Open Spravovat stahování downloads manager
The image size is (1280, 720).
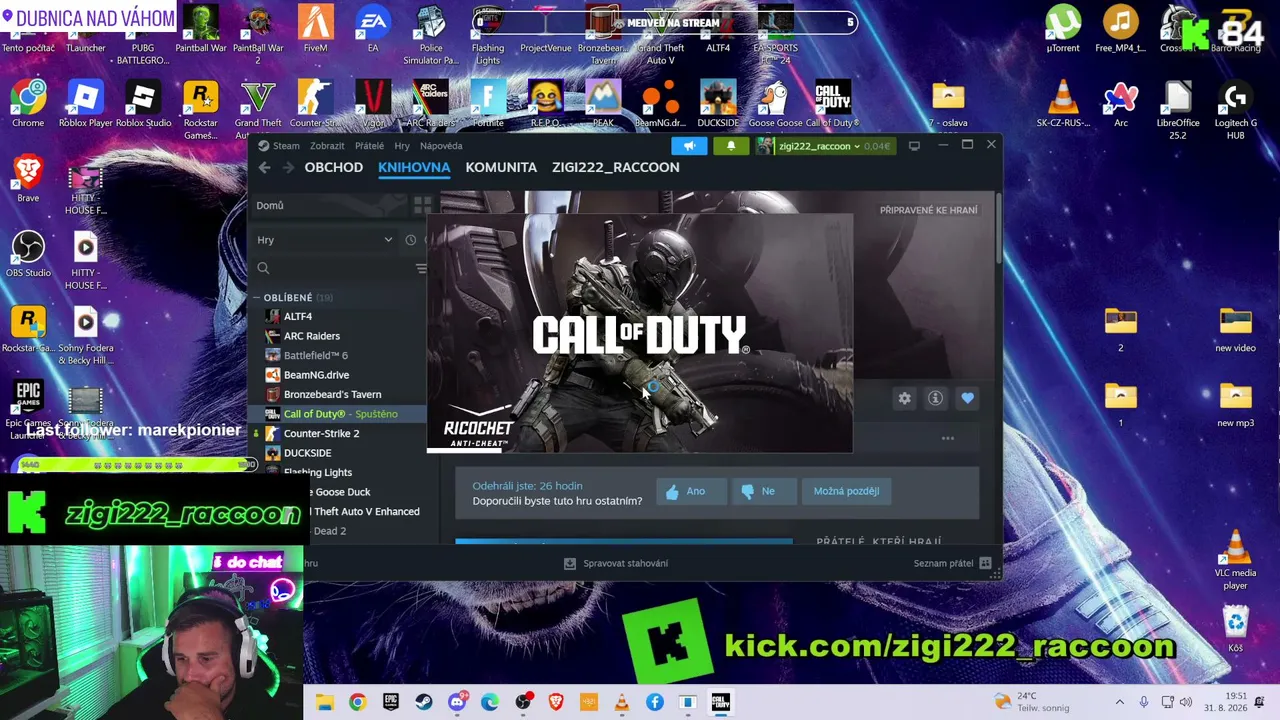(616, 563)
